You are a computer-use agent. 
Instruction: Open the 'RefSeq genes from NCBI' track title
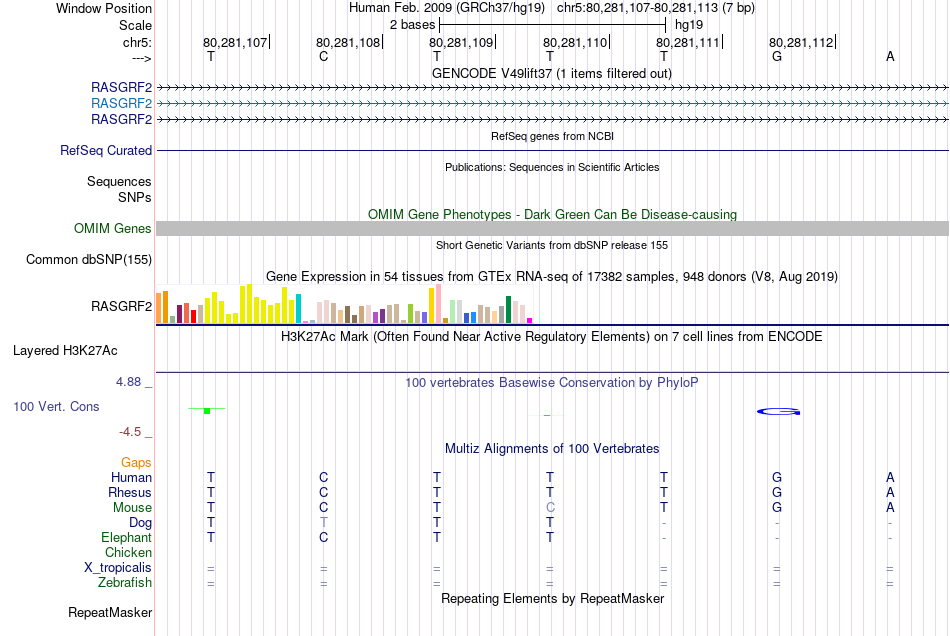tap(552, 136)
